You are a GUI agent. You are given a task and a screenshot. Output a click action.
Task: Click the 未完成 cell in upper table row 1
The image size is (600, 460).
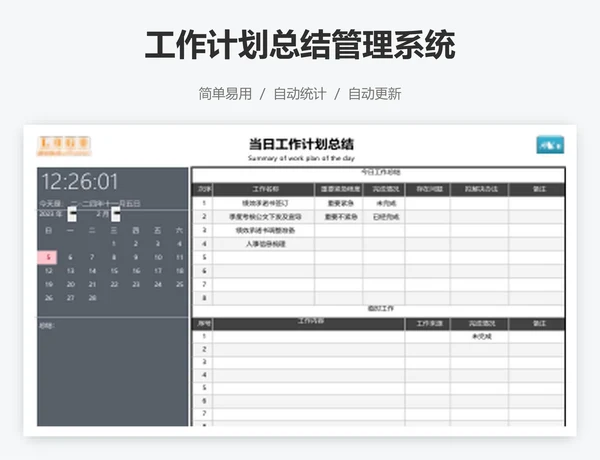click(x=386, y=203)
